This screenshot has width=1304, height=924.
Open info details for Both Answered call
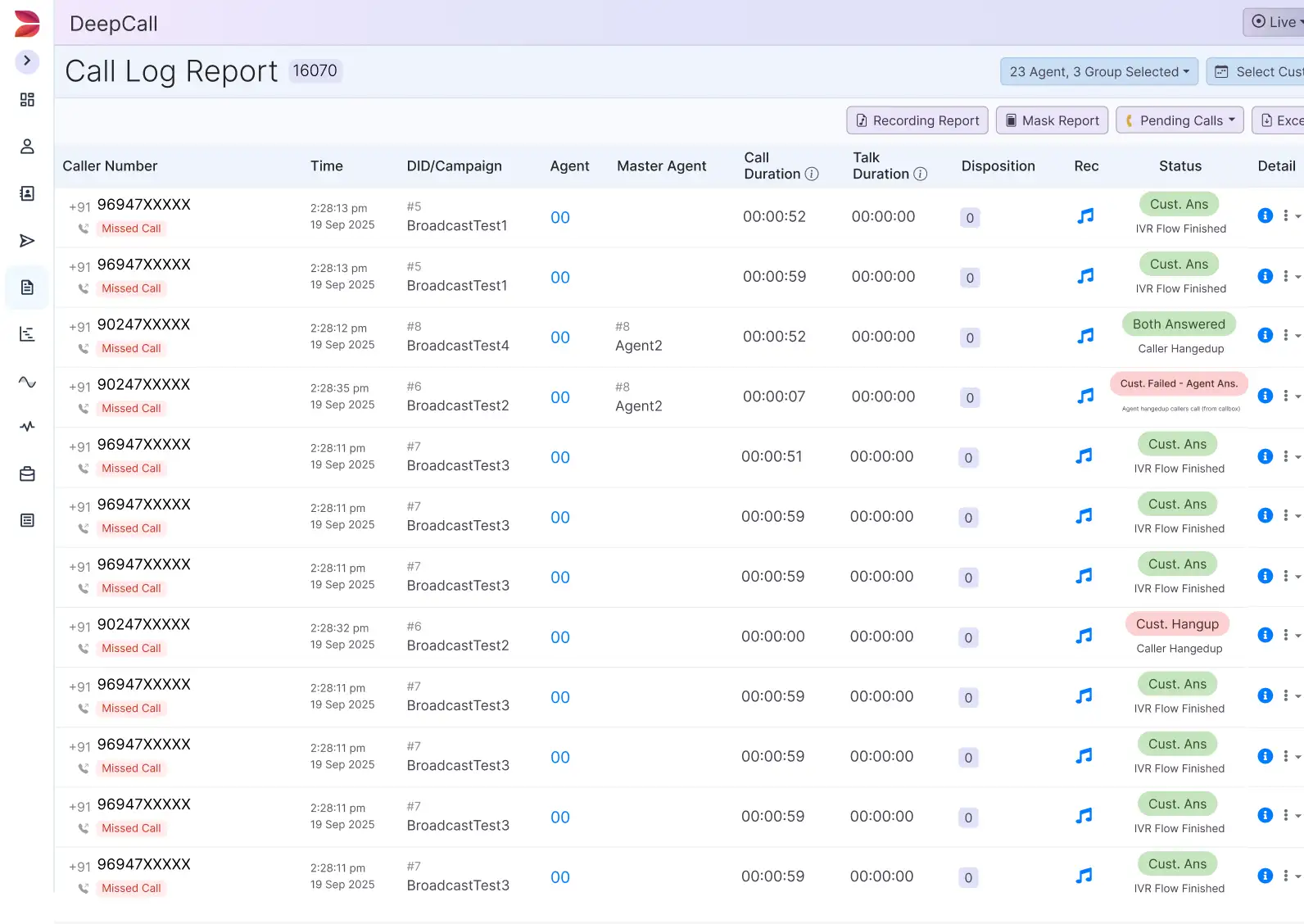tap(1265, 335)
